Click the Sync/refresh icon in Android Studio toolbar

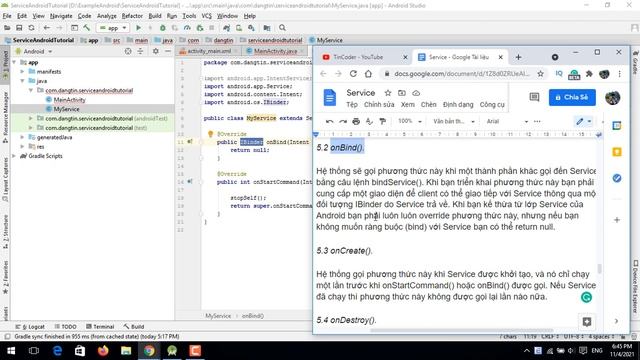tap(31, 28)
